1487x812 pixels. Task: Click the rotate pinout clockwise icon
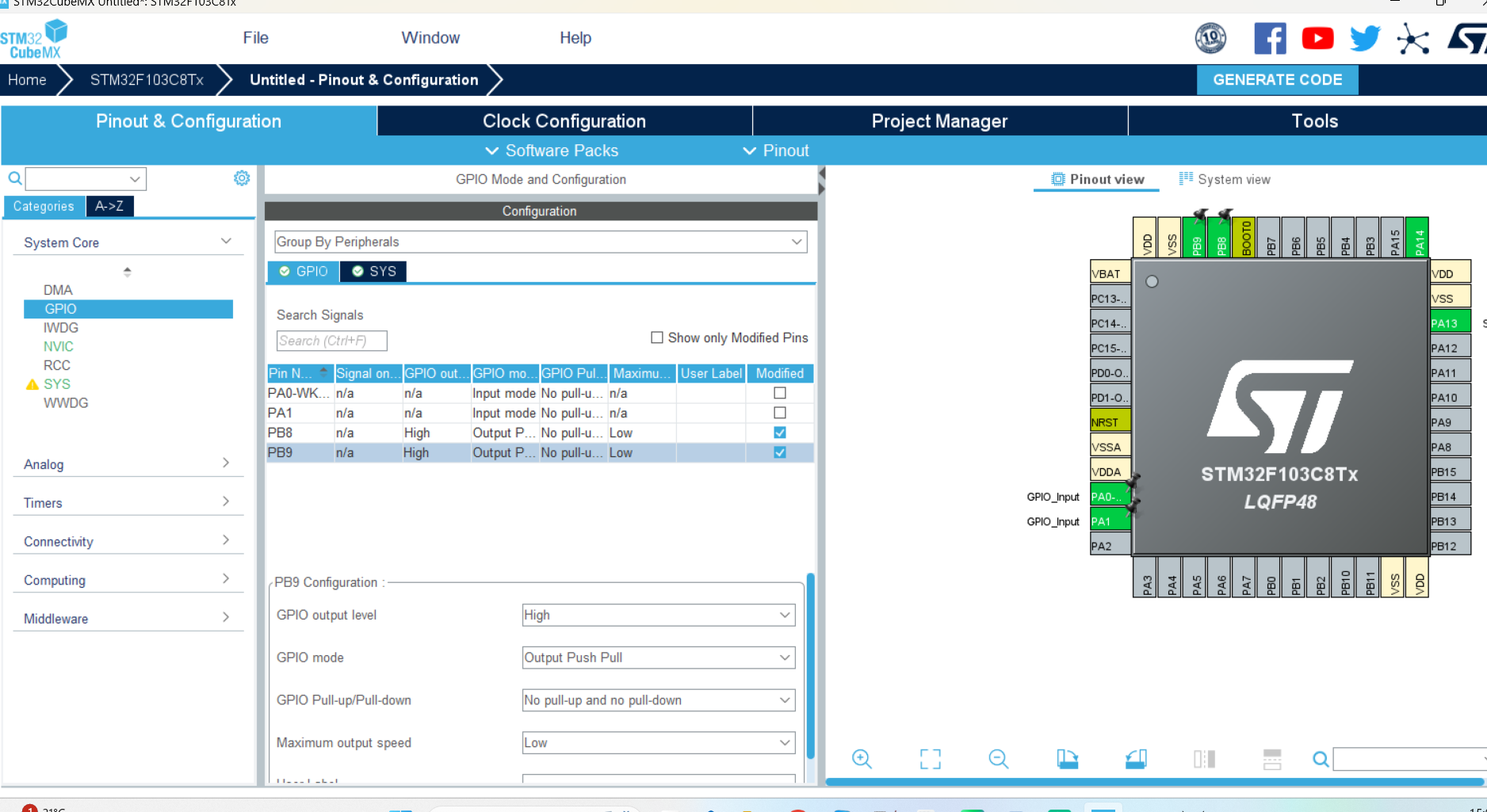click(x=1067, y=759)
